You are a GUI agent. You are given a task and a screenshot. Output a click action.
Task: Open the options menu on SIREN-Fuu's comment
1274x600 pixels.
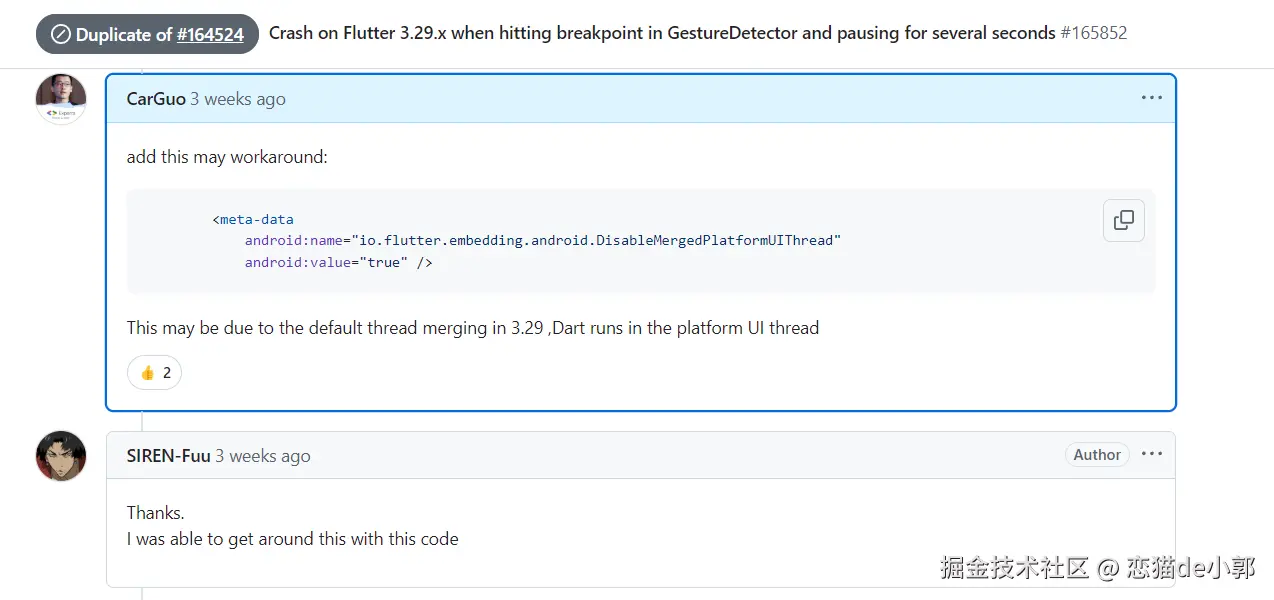click(x=1152, y=454)
